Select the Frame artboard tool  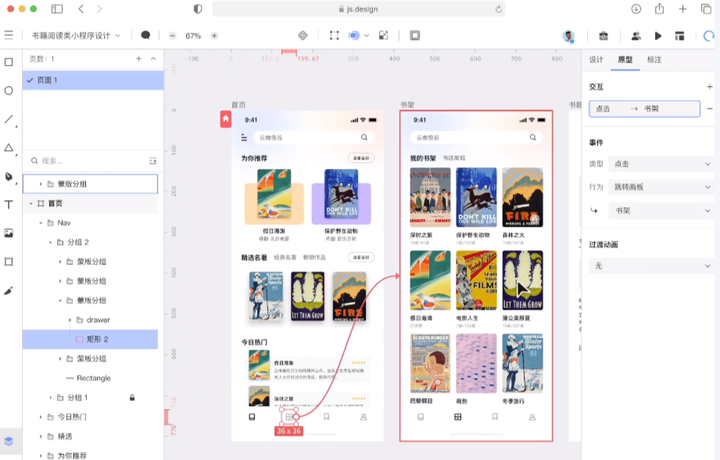(x=9, y=262)
